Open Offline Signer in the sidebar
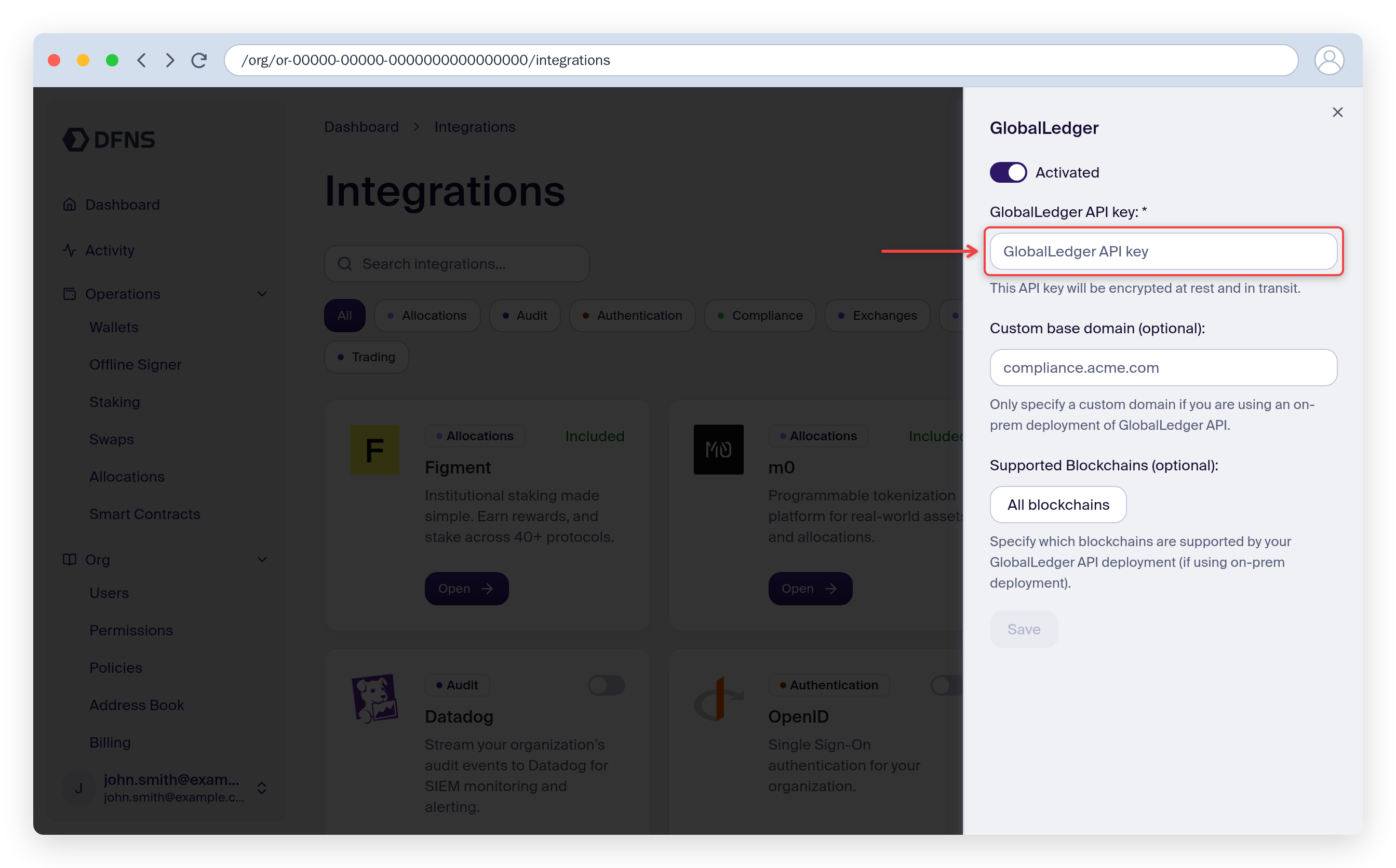The image size is (1396, 868). click(x=136, y=364)
